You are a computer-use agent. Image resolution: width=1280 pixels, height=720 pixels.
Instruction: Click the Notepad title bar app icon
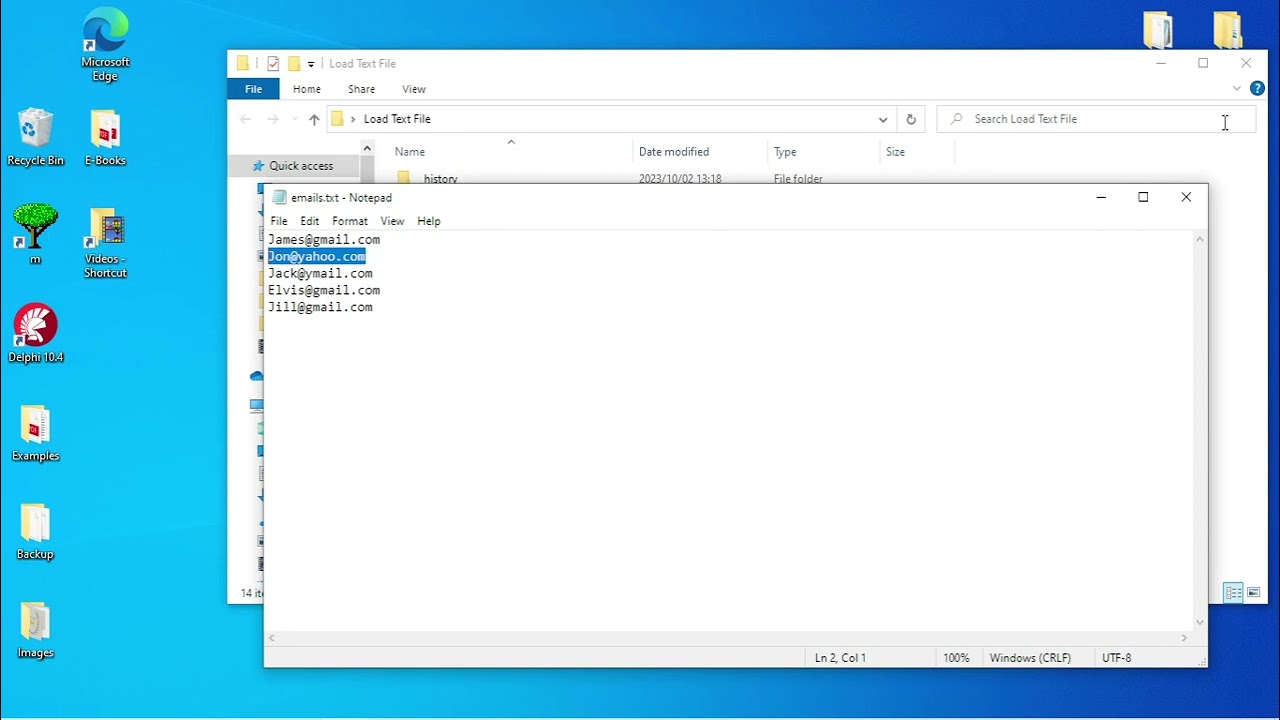(279, 198)
